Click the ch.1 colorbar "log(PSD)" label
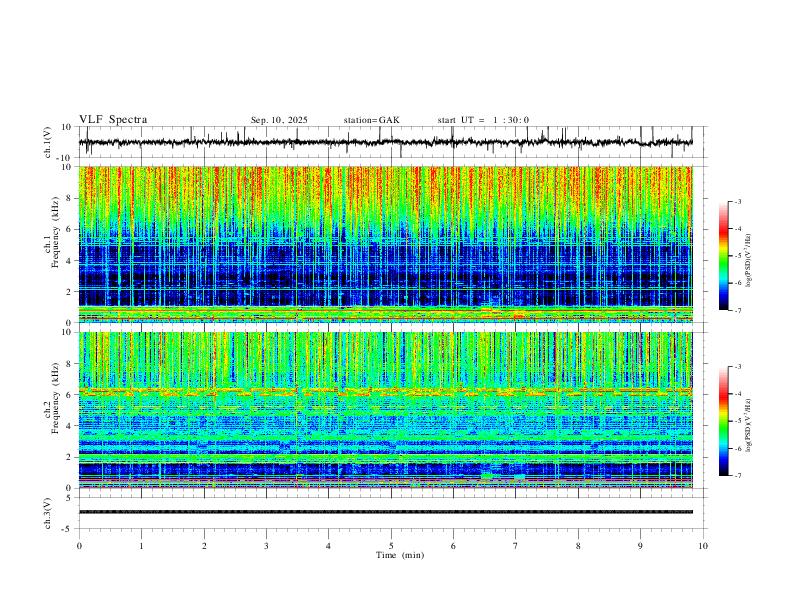792x612 pixels. [x=748, y=261]
